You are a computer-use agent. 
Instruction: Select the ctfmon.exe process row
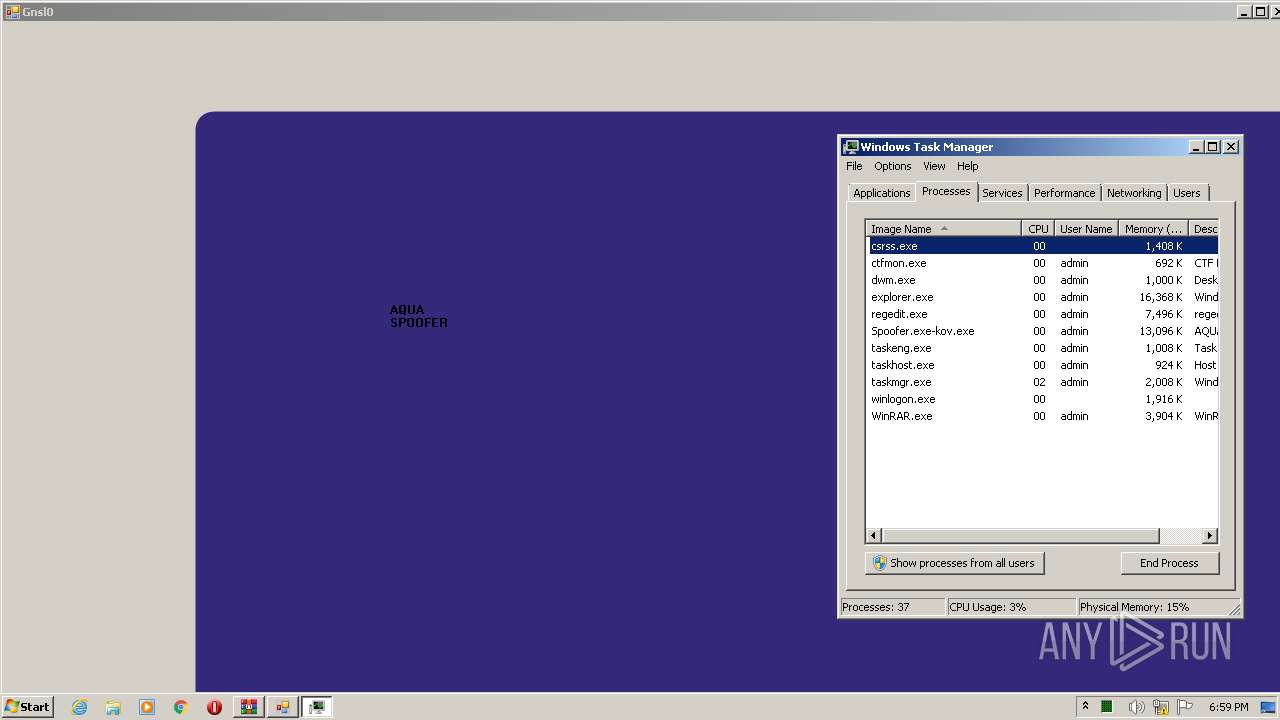pos(1042,263)
